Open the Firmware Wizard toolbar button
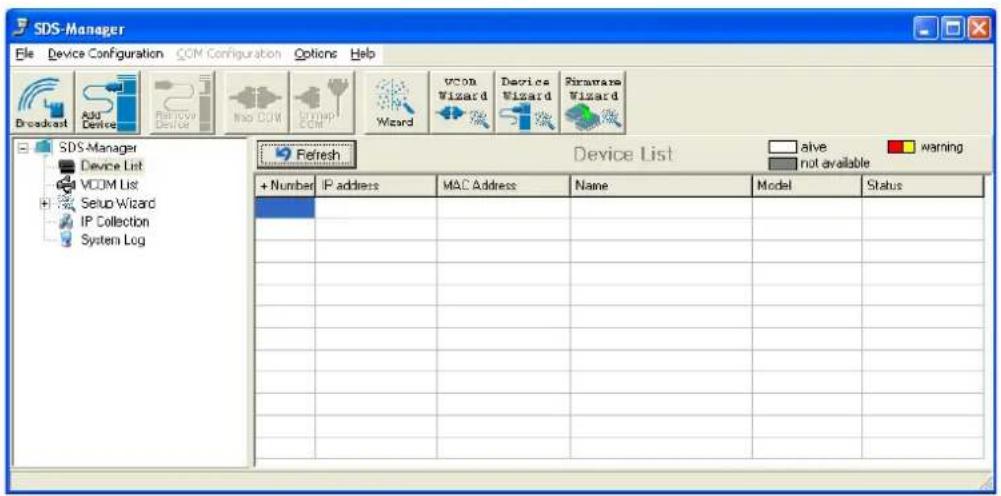This screenshot has width=1001, height=496. pos(593,101)
